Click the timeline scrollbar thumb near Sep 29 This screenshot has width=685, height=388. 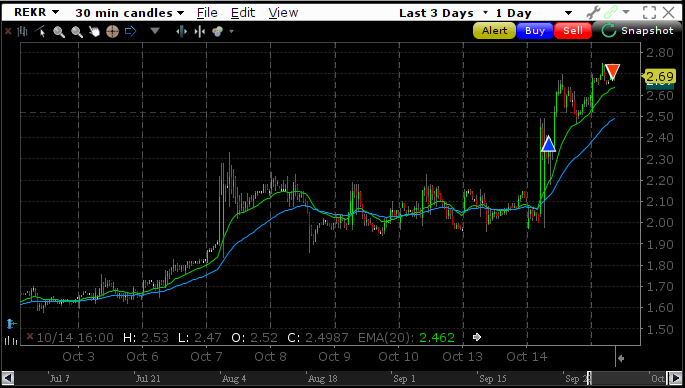(x=589, y=378)
